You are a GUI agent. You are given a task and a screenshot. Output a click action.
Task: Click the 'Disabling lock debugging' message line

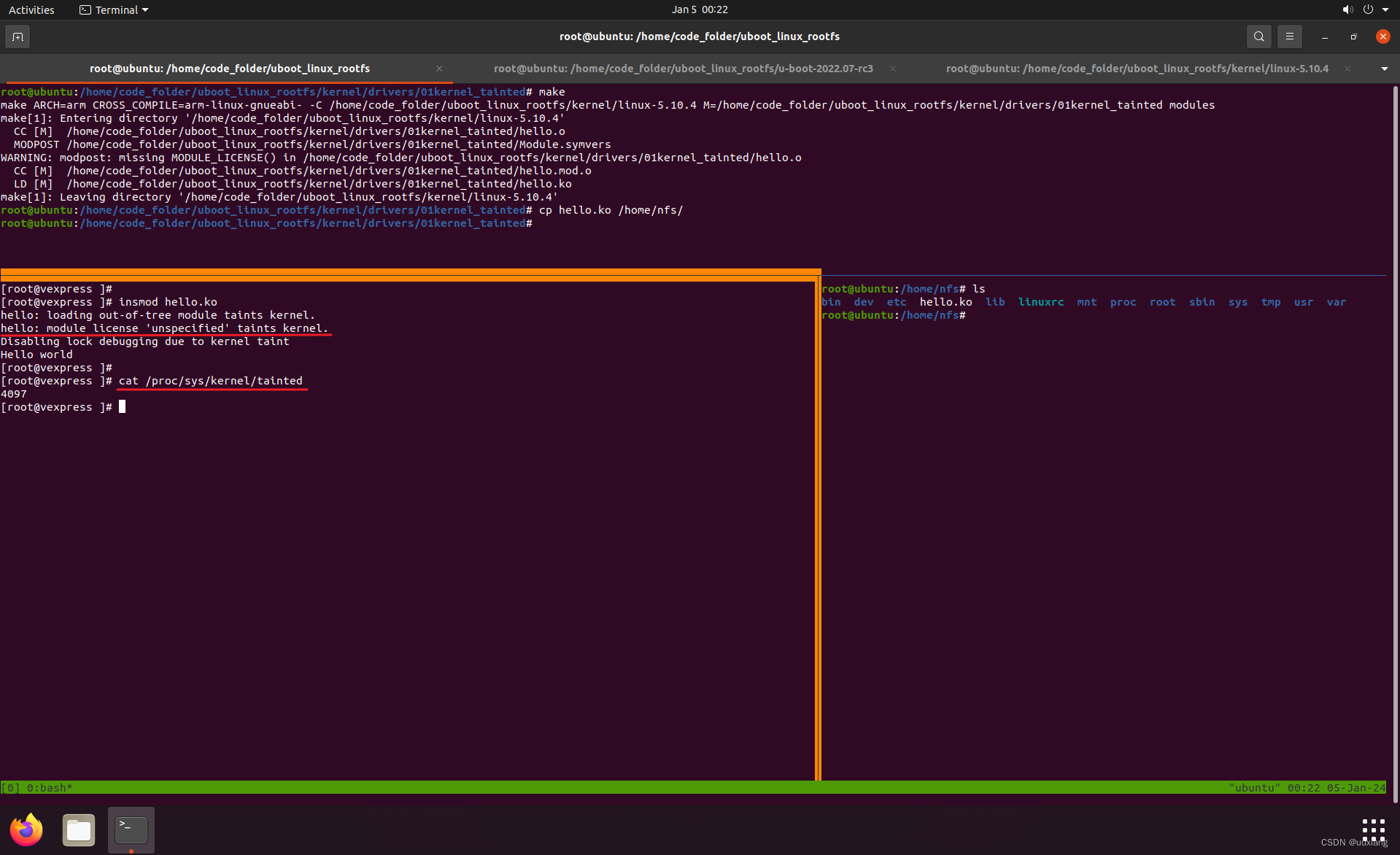coord(145,341)
